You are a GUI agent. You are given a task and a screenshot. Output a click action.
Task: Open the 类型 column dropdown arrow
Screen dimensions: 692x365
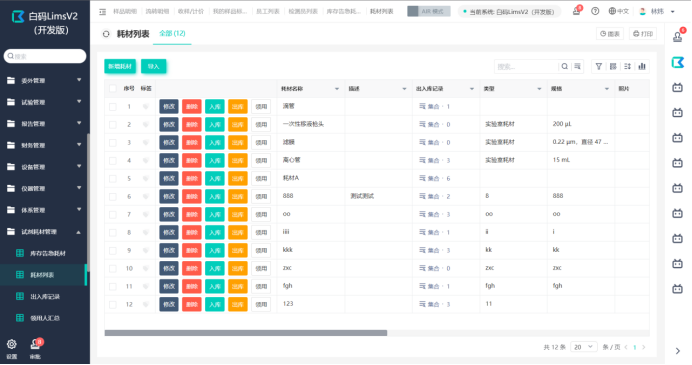click(x=539, y=89)
